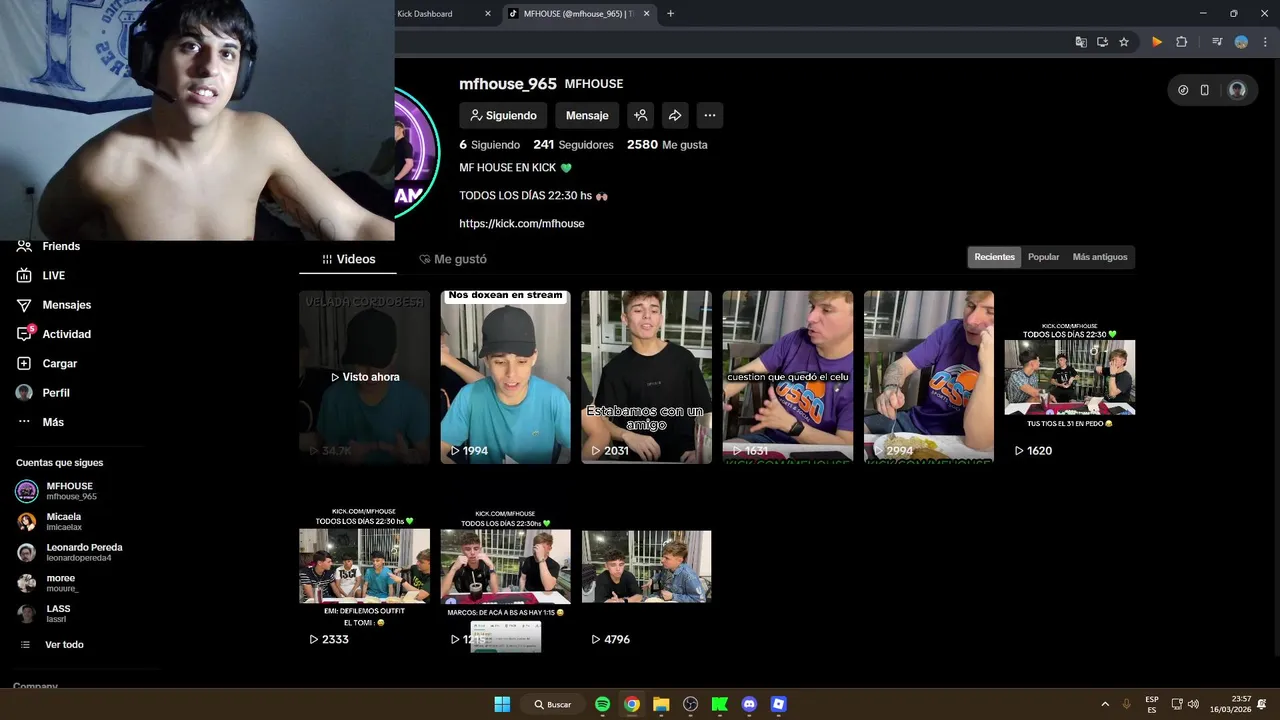Share the mfhouse_965 profile
This screenshot has height=720, width=1280.
point(675,115)
